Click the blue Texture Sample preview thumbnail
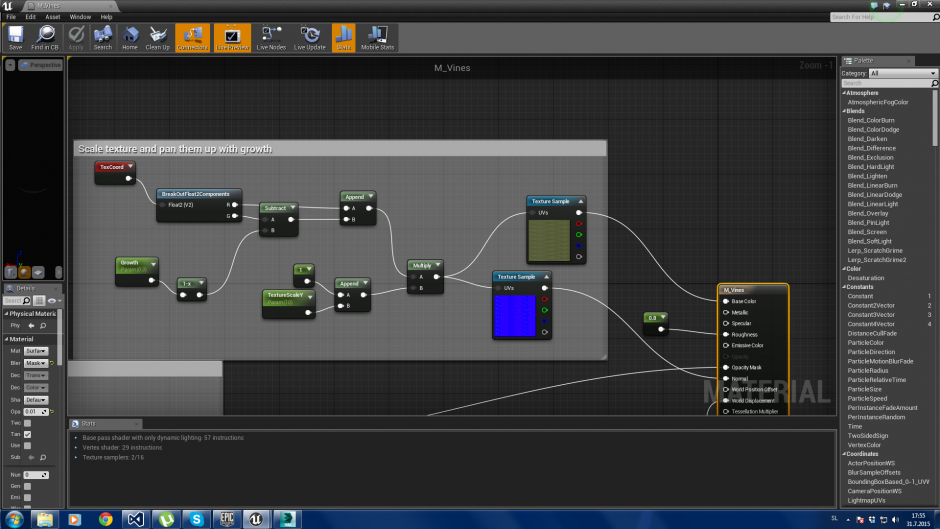The height and width of the screenshot is (529, 940). [x=514, y=316]
